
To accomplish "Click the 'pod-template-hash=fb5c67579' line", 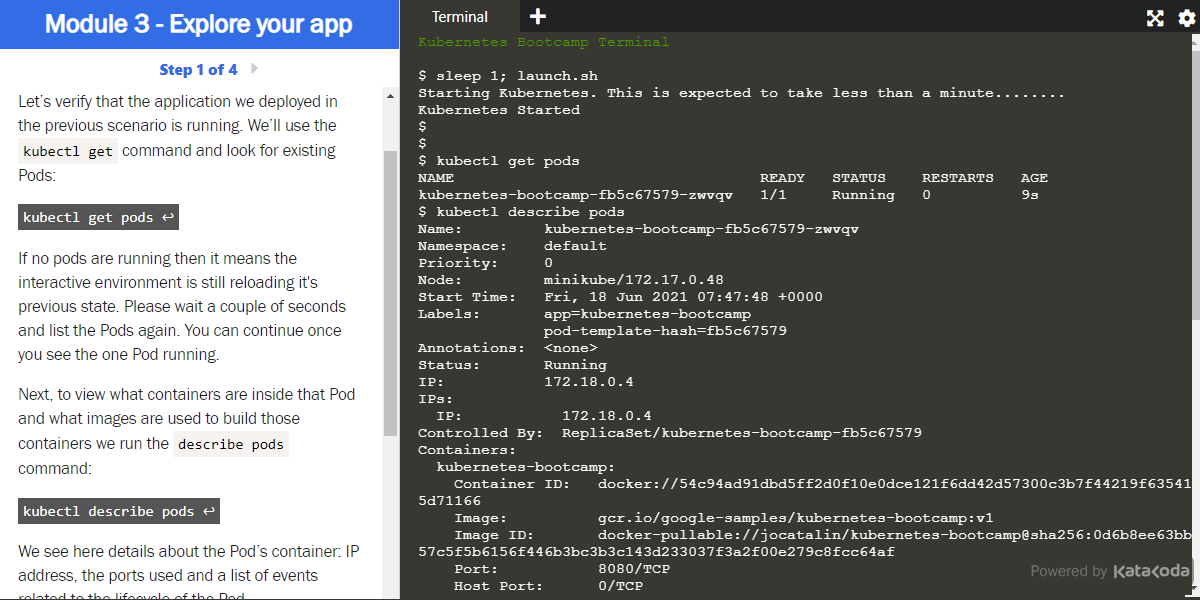I will pos(665,331).
